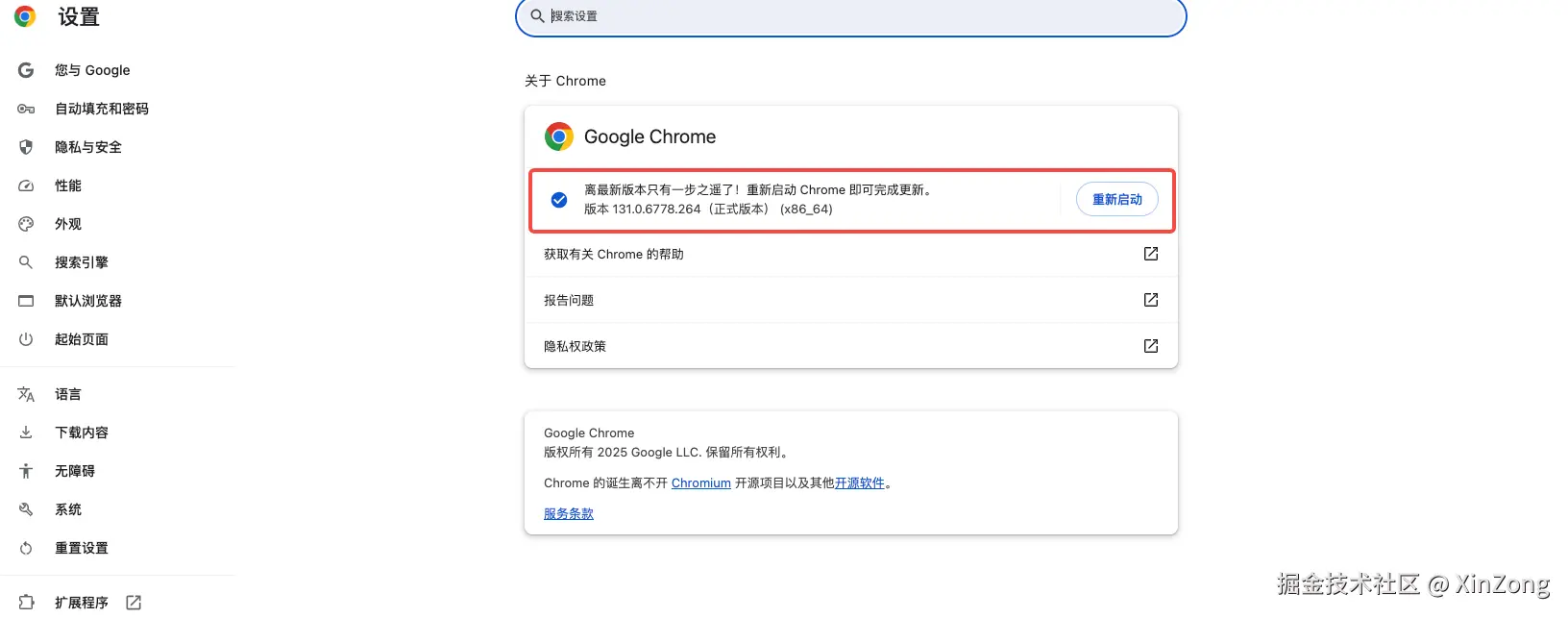Open the 搜索引擎 settings section
Screen dimensions: 1568x618
82,262
